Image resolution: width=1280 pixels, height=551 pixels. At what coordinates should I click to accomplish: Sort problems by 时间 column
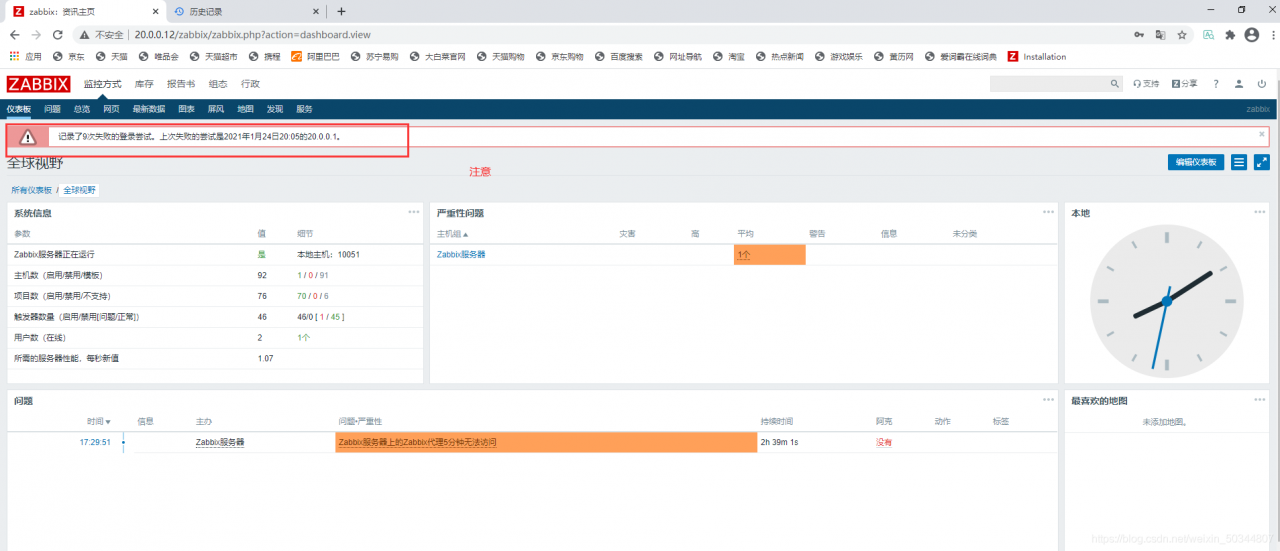point(98,422)
